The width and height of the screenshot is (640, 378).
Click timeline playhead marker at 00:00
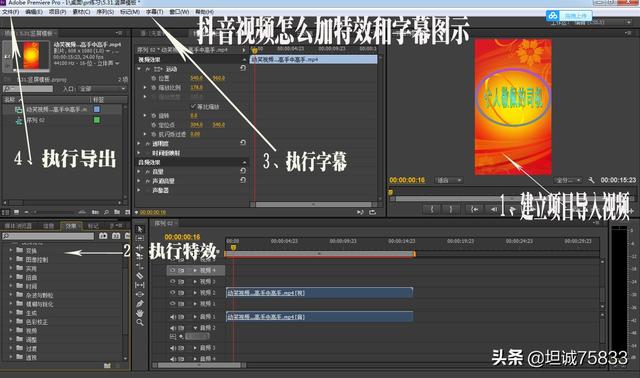(x=233, y=247)
